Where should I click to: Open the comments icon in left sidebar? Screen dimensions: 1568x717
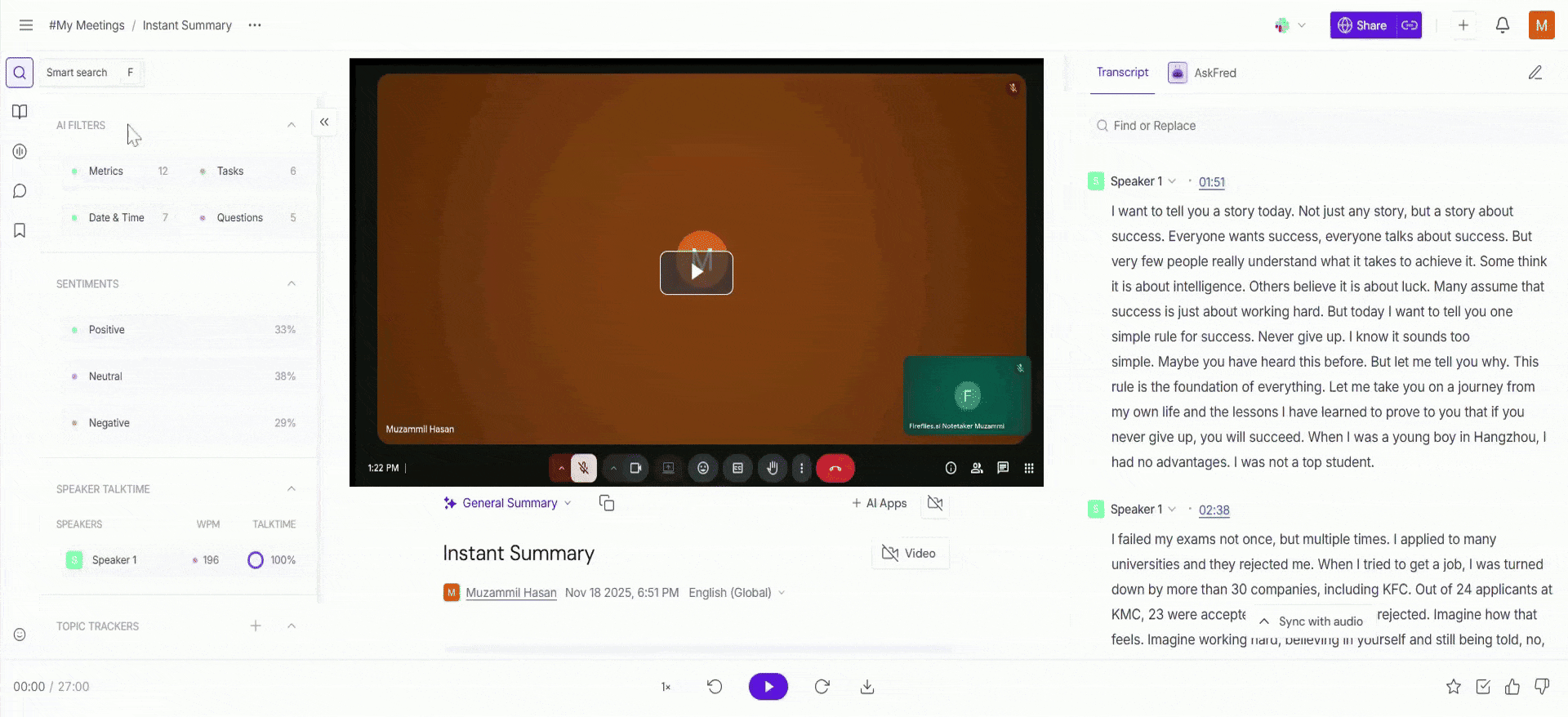(x=20, y=191)
